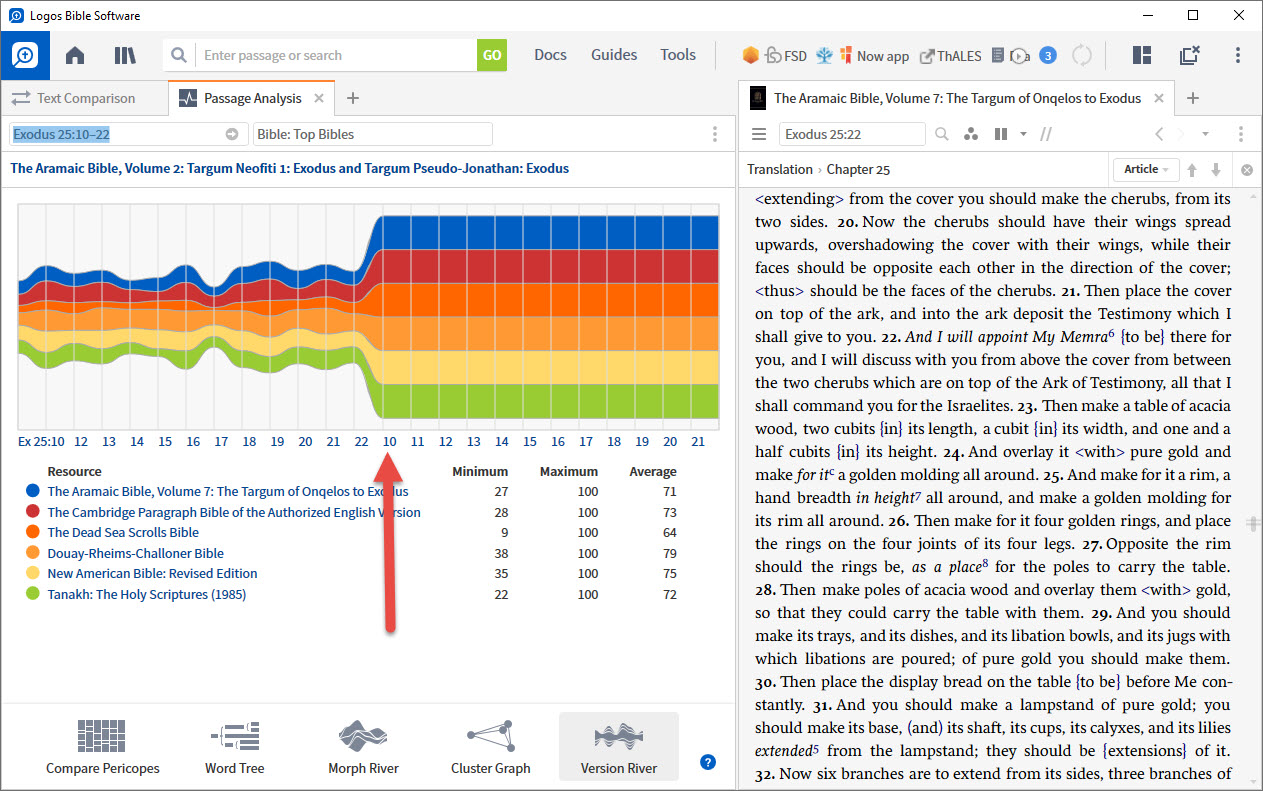
Task: Click the Aramaic Bible Volume 2 heading link
Action: click(289, 168)
